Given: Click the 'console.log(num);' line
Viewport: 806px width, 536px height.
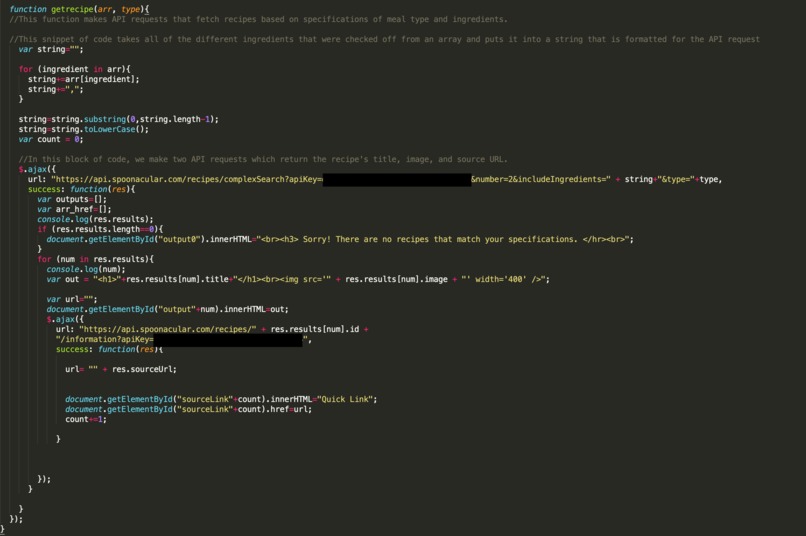Looking at the screenshot, I should 86,269.
